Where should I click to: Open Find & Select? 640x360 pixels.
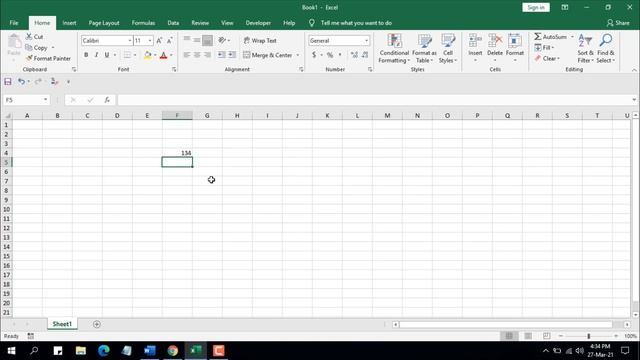[x=605, y=49]
